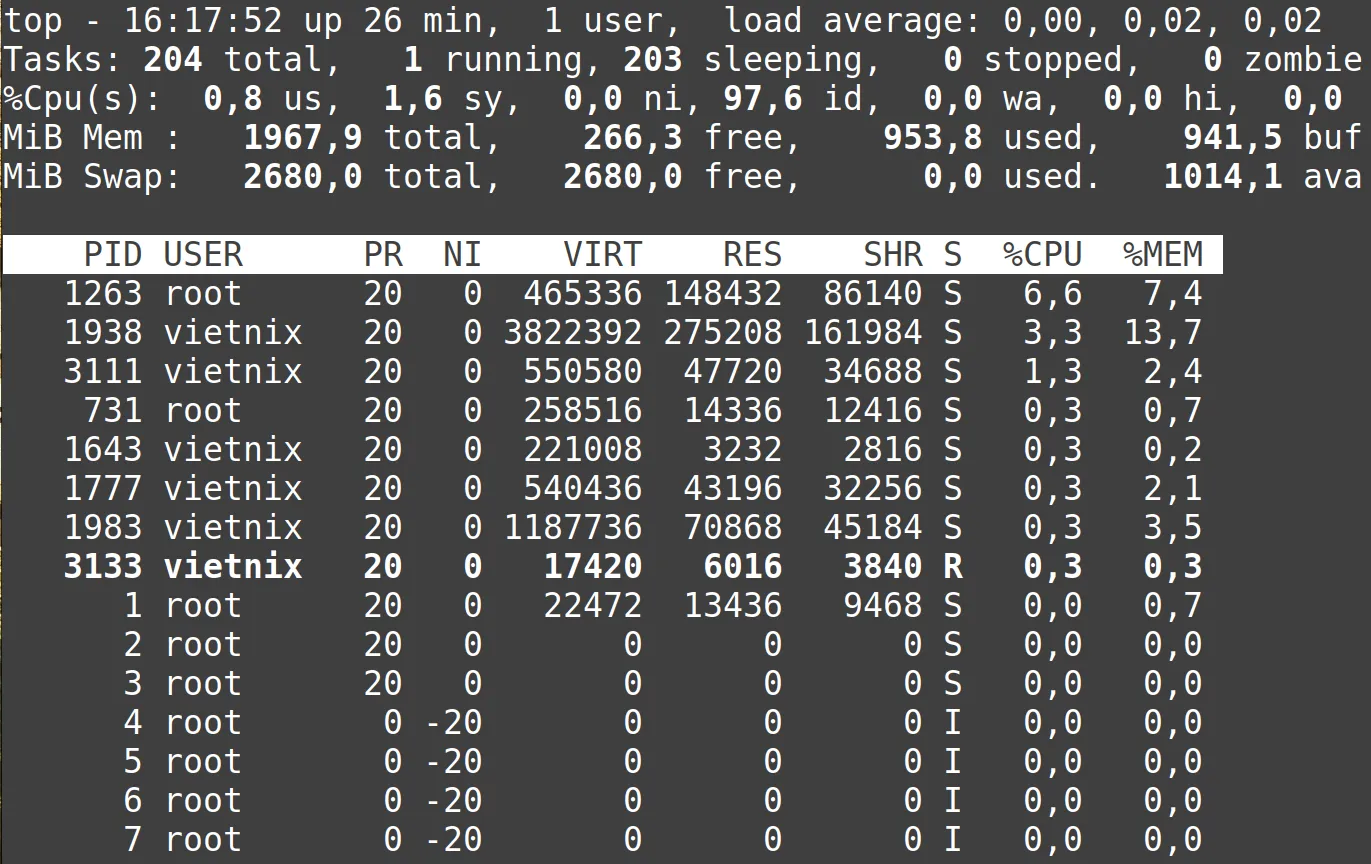Click the %MEM column header
The width and height of the screenshot is (1371, 864).
(1162, 255)
